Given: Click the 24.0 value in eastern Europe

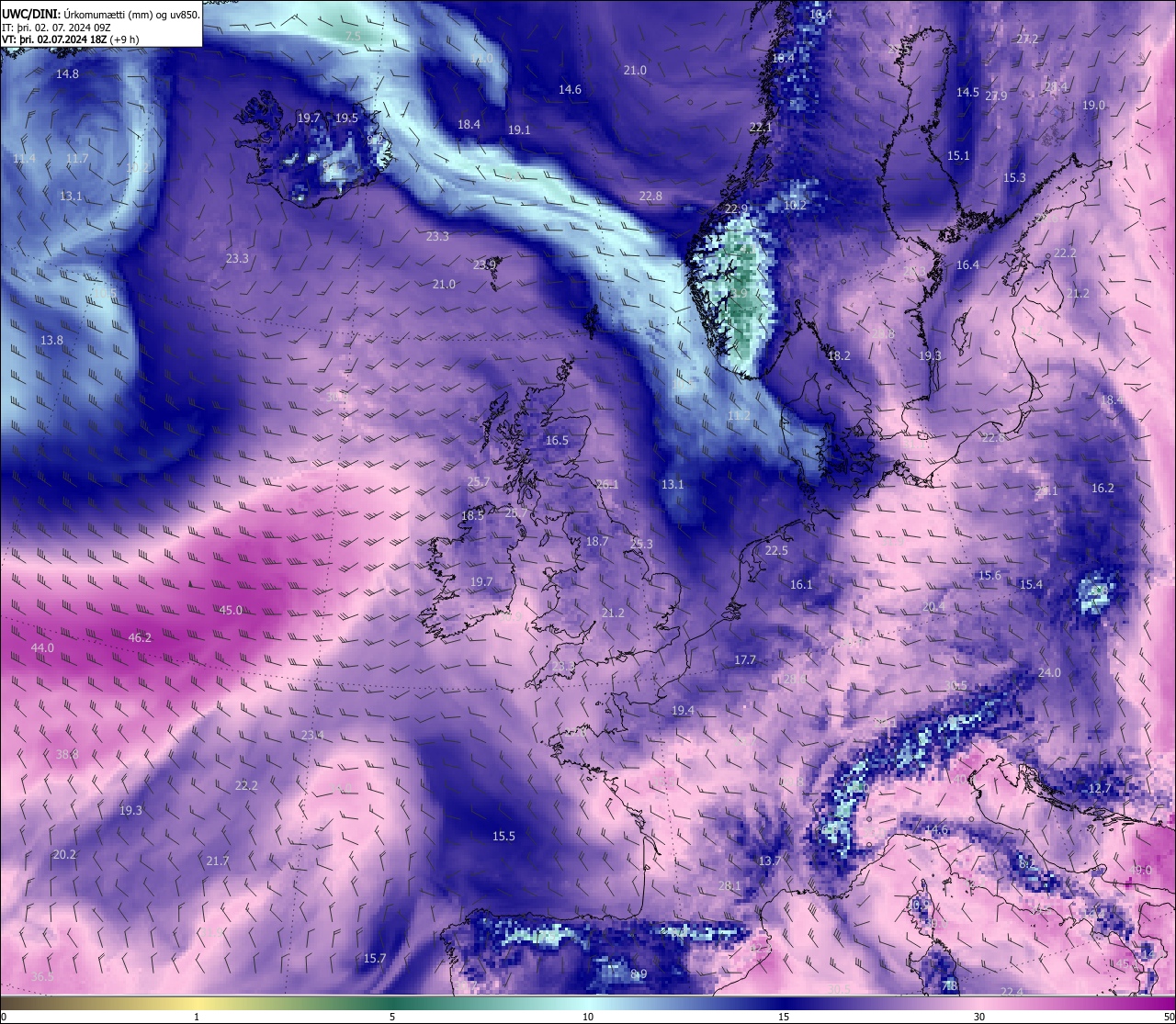Looking at the screenshot, I should point(1049,672).
